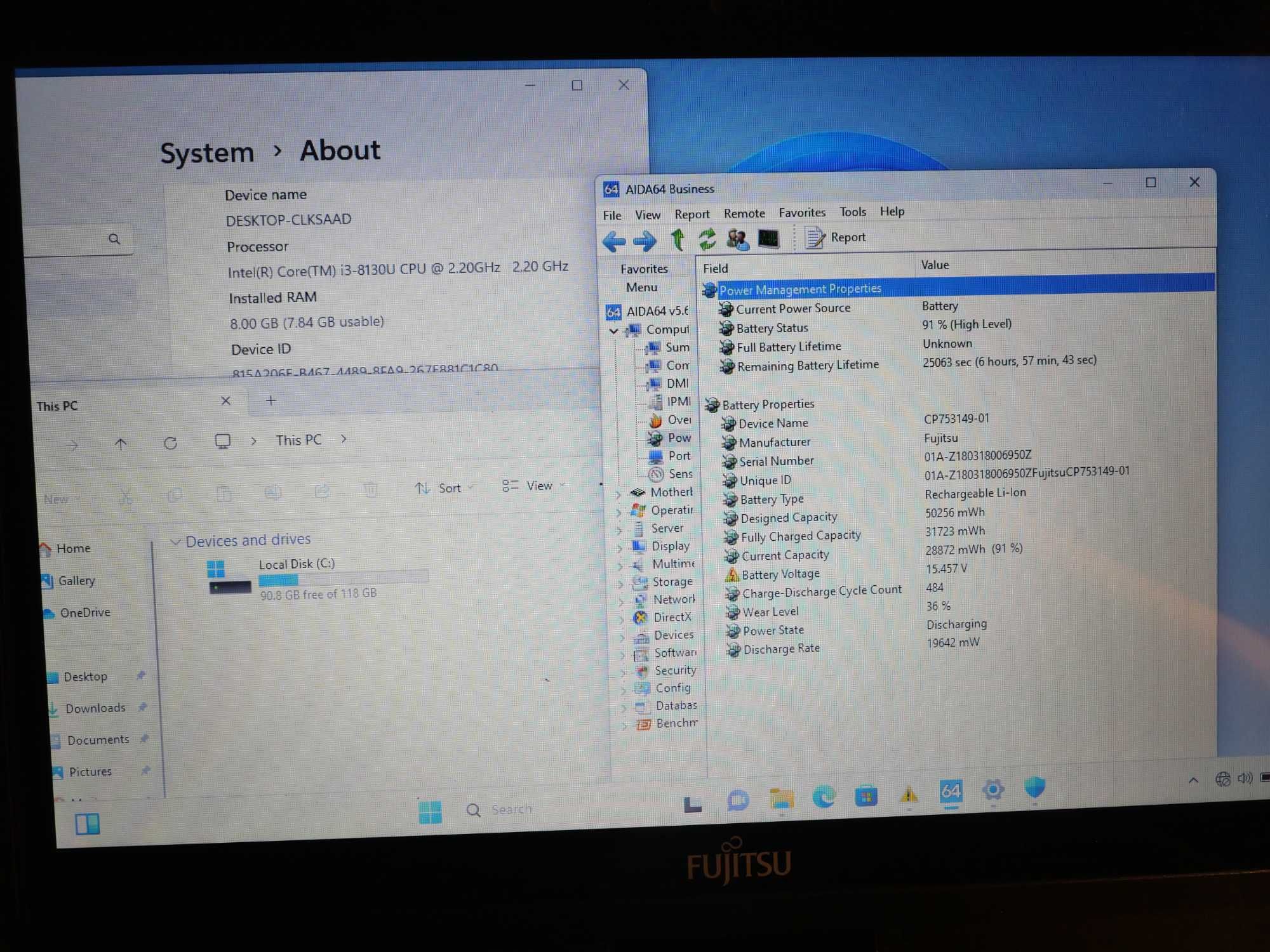
Task: Expand the Security tree node
Action: click(624, 672)
